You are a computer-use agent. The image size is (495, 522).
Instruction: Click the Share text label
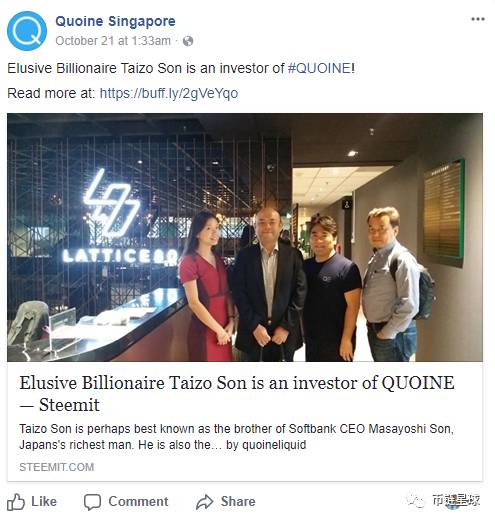click(x=238, y=501)
